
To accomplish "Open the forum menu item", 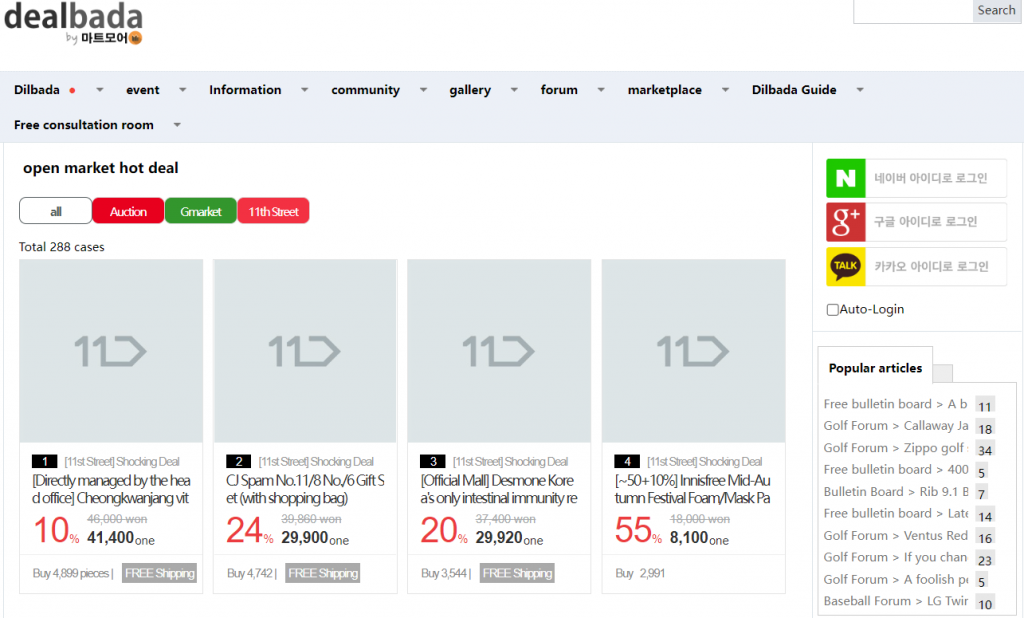I will pos(559,89).
